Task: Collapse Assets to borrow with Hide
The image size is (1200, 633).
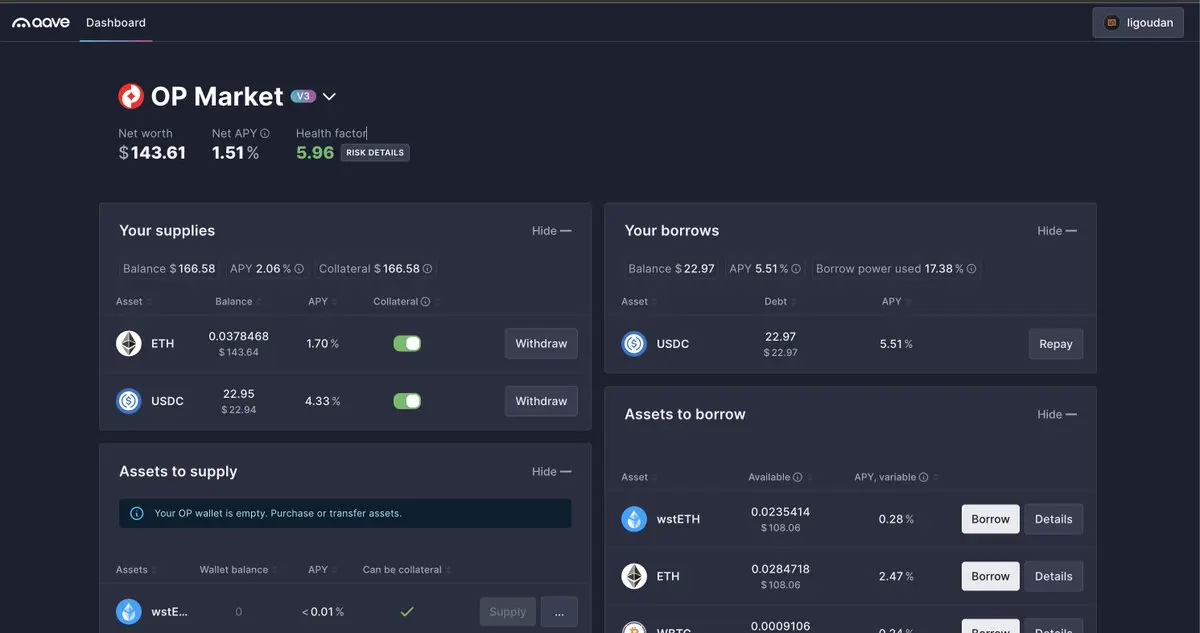Action: click(1057, 414)
